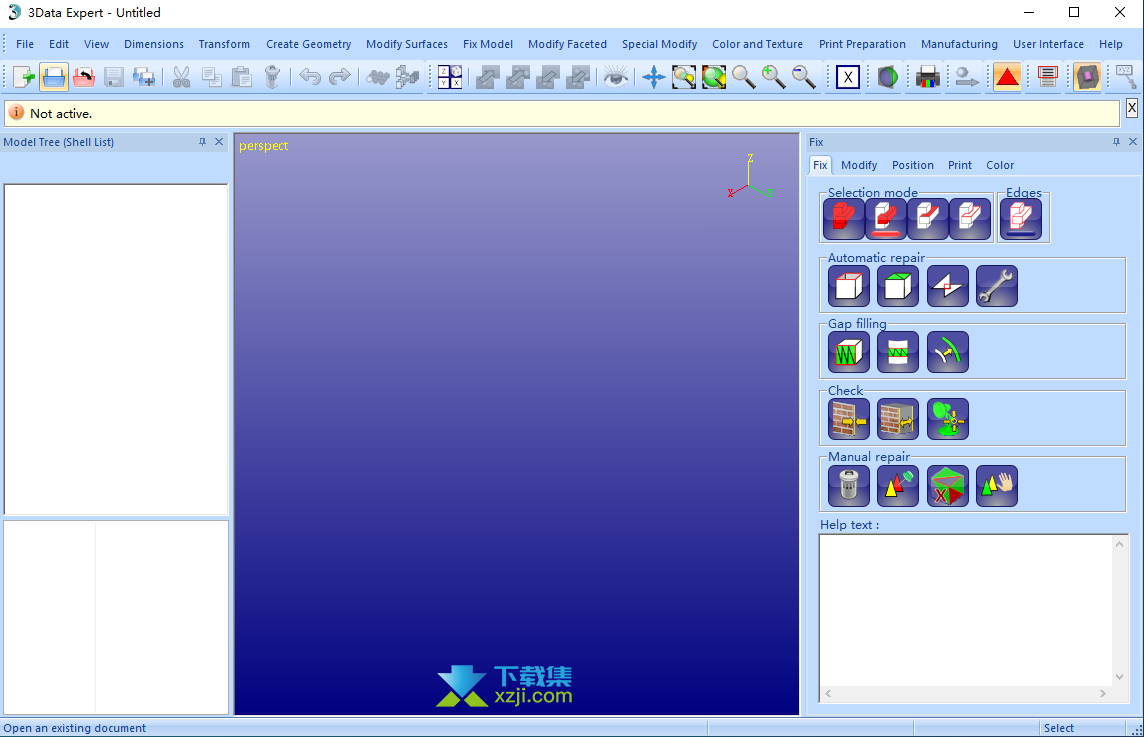Click the first Gap filling icon
Viewport: 1144px width, 737px height.
click(848, 352)
